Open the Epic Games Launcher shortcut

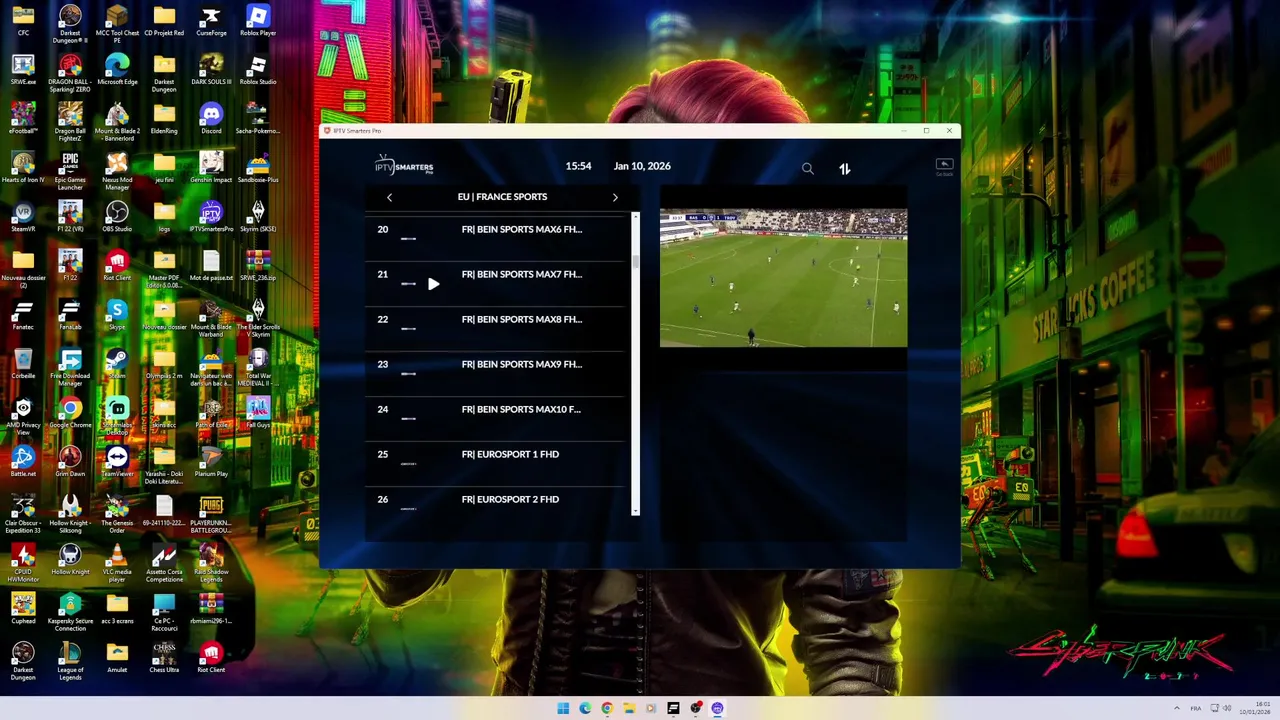point(70,170)
